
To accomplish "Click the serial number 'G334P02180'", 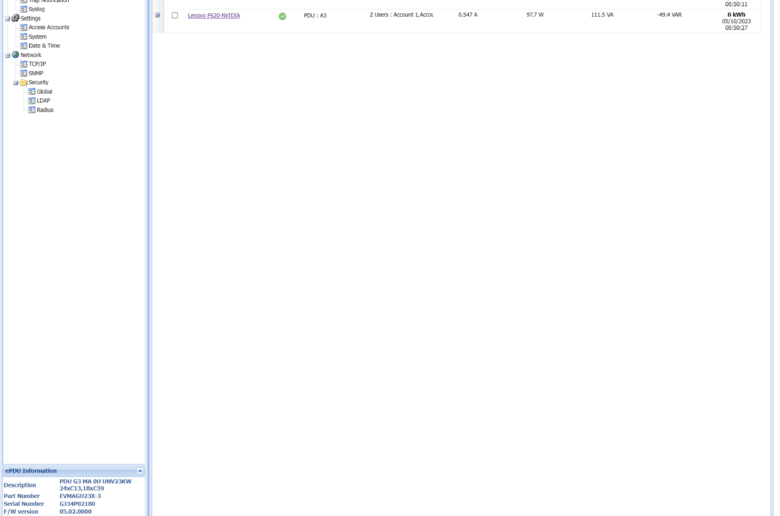I will click(x=77, y=504).
